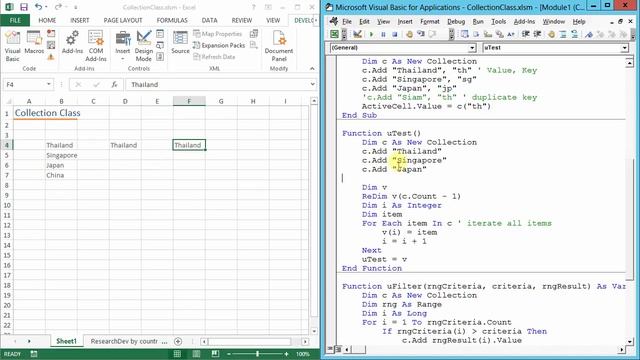
Task: Open Macro Security warning icon
Action: pyautogui.click(x=51, y=57)
